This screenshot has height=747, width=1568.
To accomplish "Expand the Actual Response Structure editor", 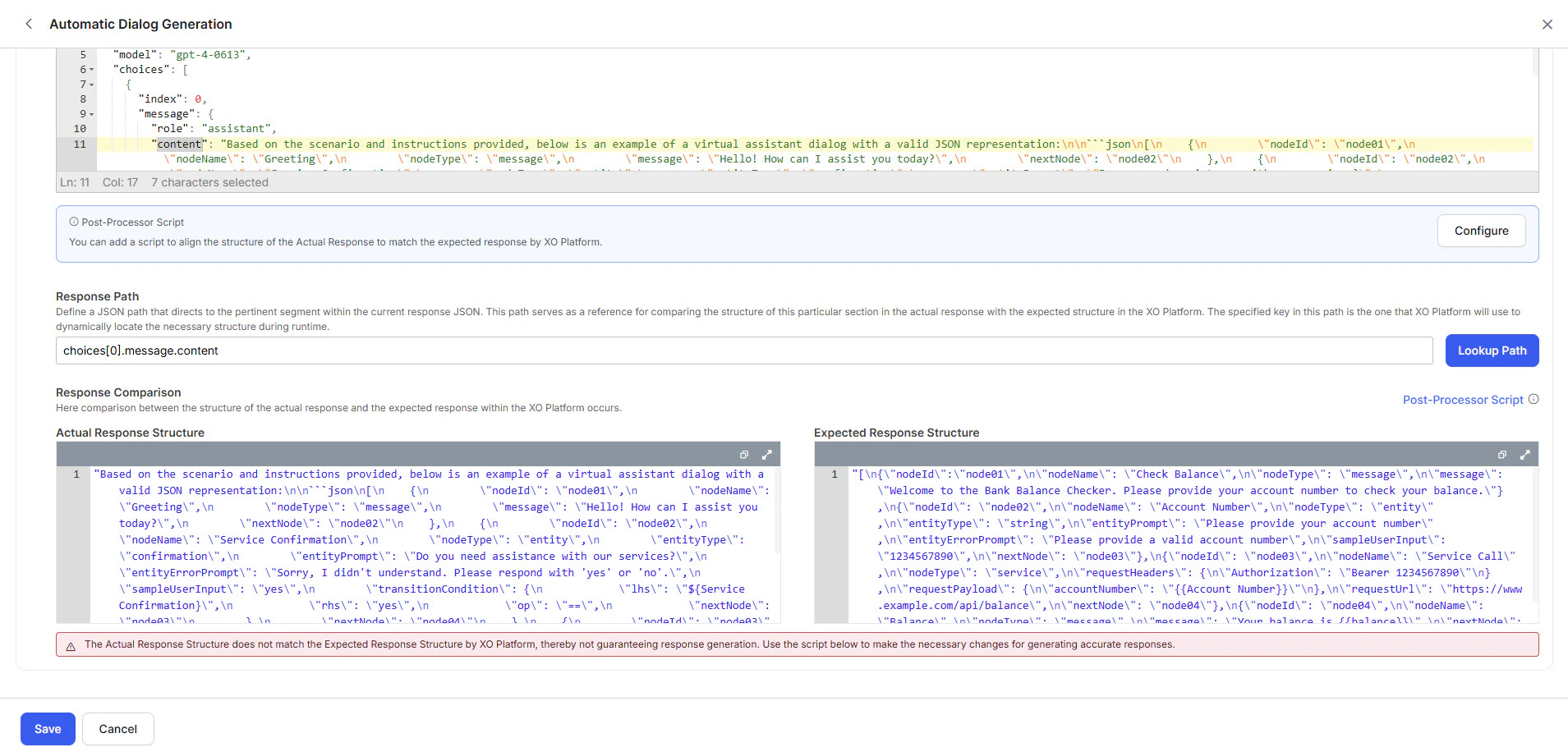I will click(x=767, y=455).
